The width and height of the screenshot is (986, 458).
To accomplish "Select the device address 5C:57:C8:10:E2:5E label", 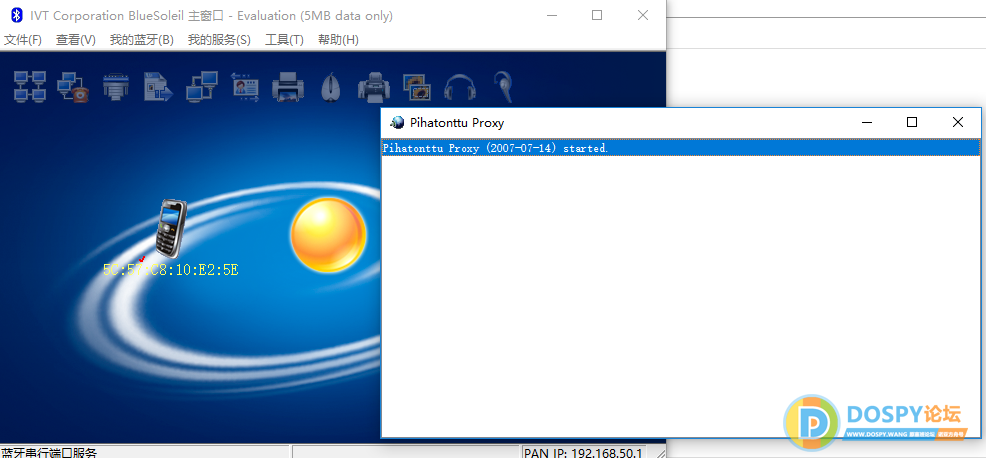I will pyautogui.click(x=171, y=271).
